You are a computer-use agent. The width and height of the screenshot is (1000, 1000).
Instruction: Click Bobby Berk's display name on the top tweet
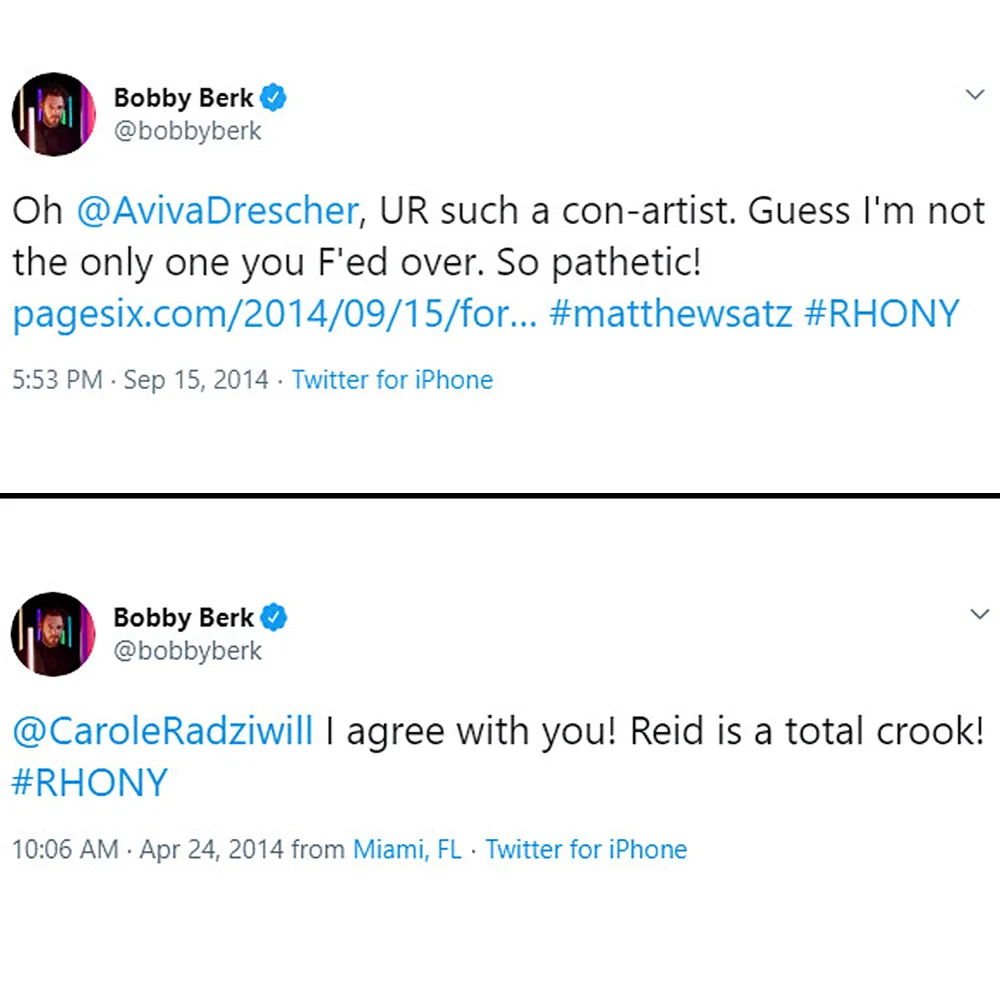coord(182,98)
